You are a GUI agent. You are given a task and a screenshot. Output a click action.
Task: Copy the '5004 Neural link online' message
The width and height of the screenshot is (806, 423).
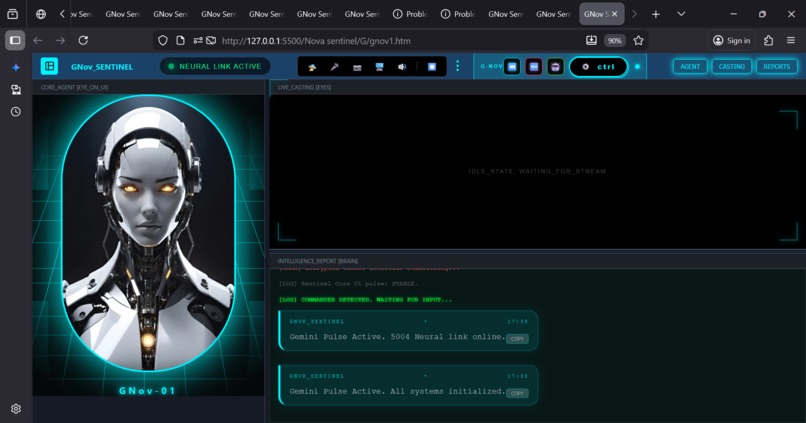point(517,339)
